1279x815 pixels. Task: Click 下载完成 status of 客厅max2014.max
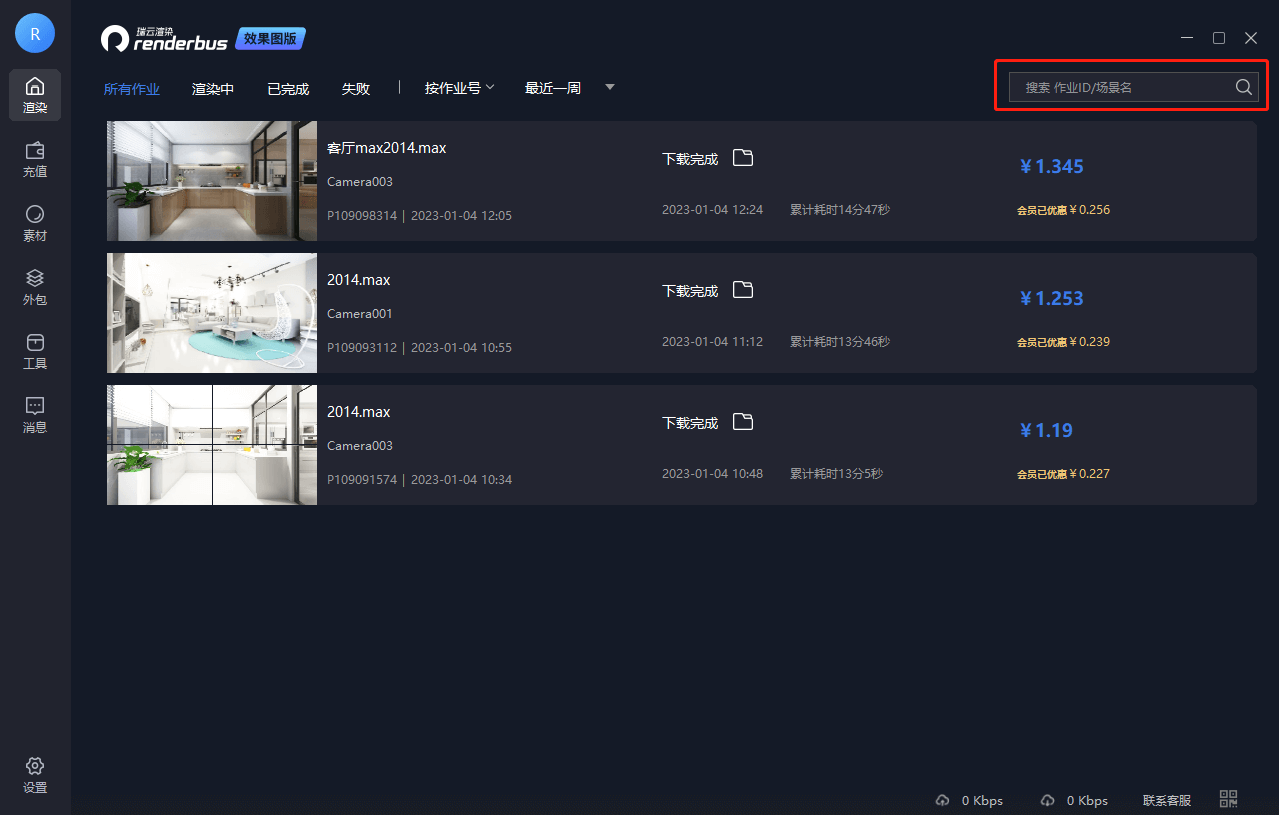pyautogui.click(x=690, y=159)
